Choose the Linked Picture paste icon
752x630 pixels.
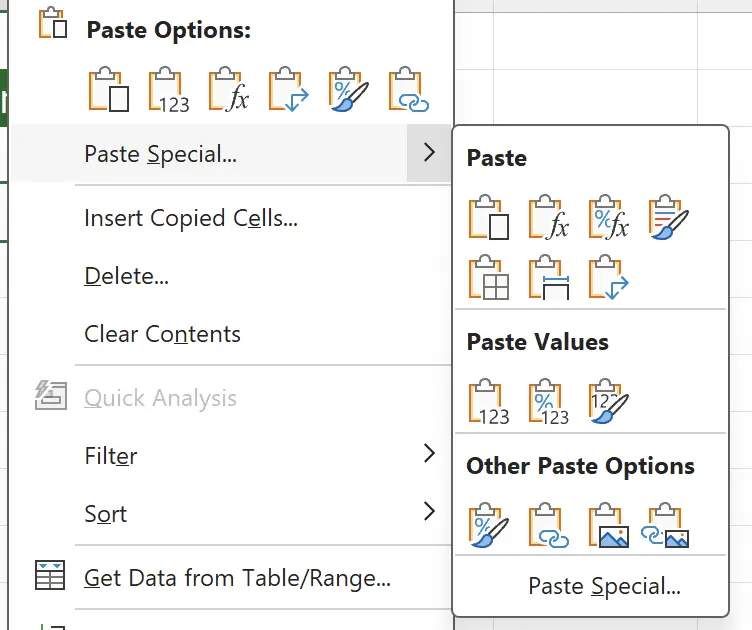(x=668, y=525)
